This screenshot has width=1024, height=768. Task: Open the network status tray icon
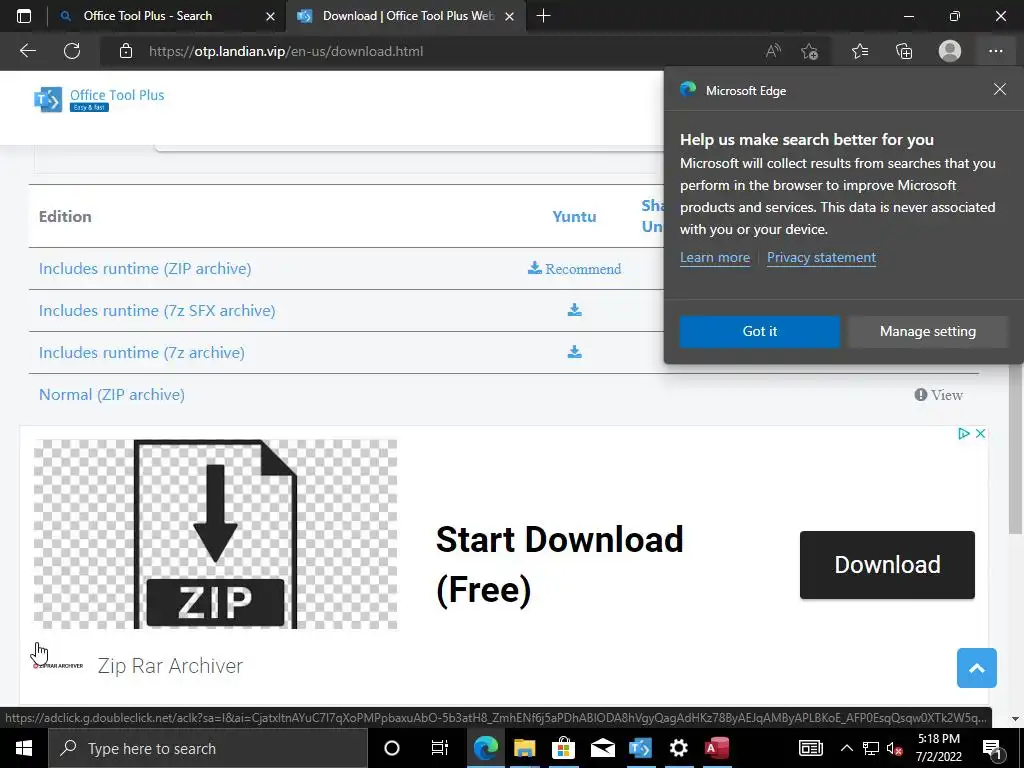click(x=871, y=748)
